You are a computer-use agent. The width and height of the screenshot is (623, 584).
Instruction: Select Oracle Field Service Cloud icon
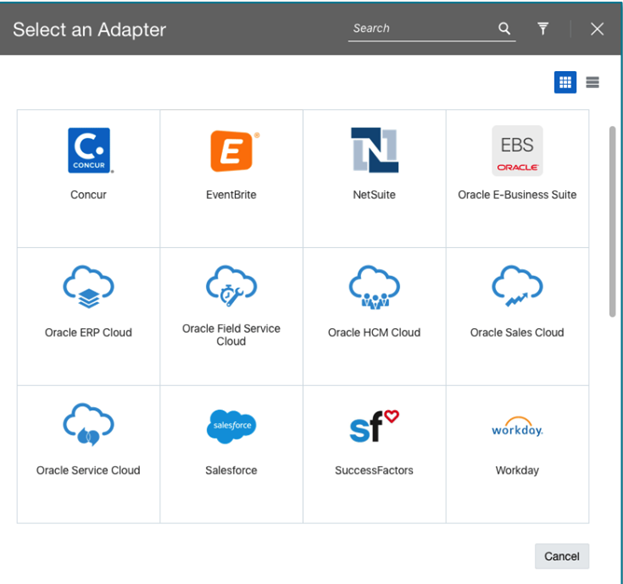(x=231, y=286)
